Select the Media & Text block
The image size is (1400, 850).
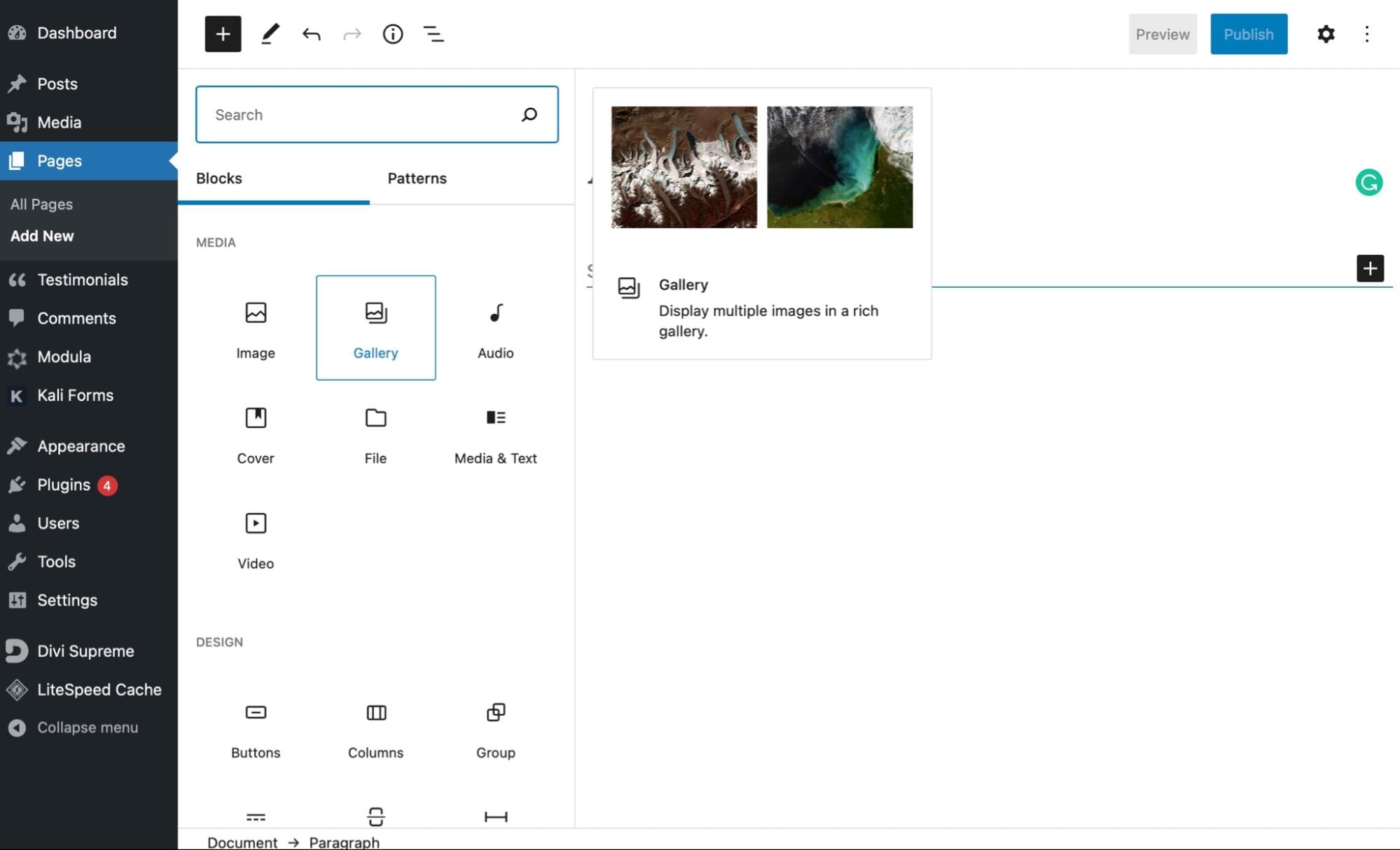pyautogui.click(x=495, y=433)
